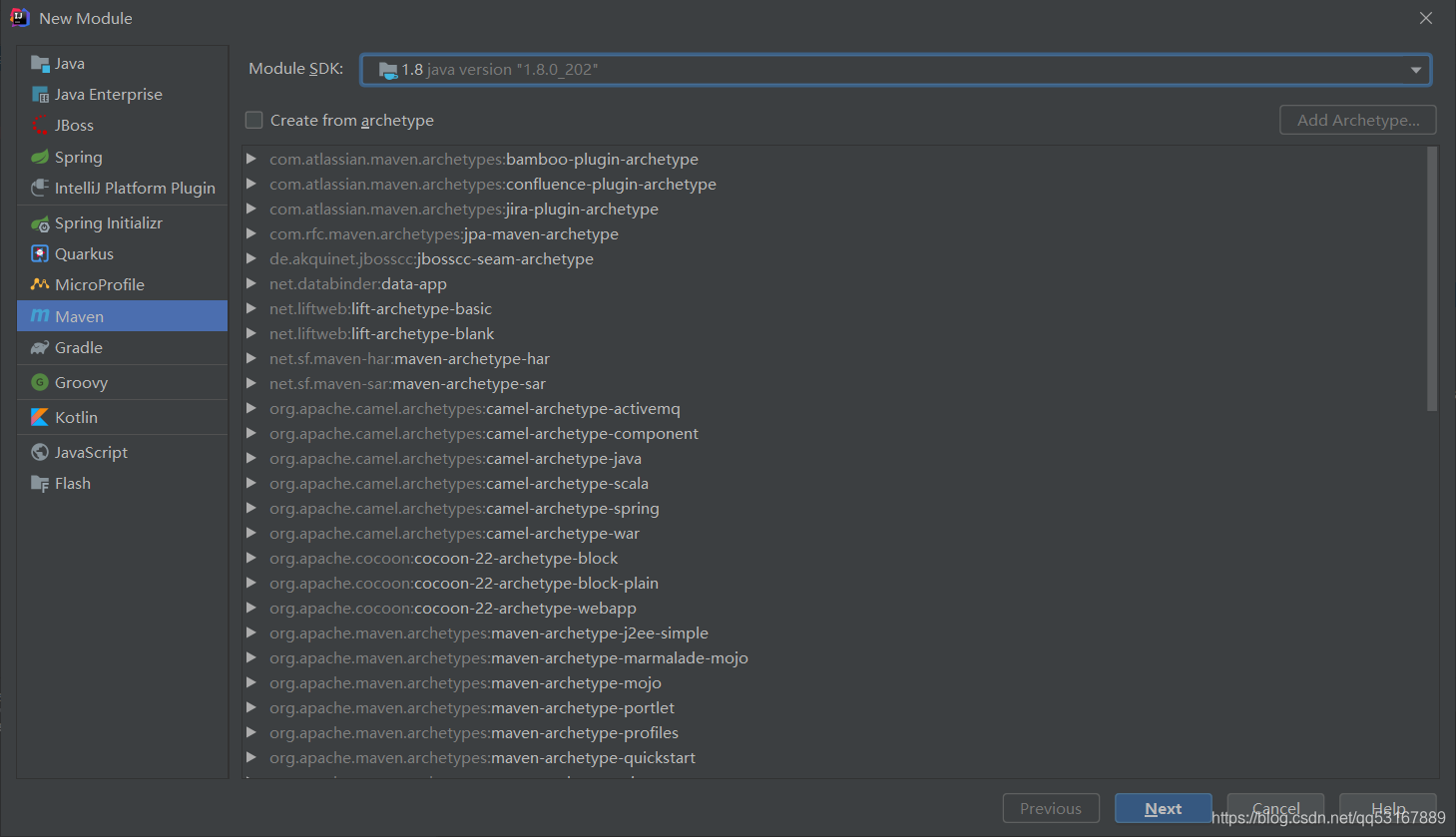This screenshot has width=1456, height=837.
Task: Select camel-archetype-scala row
Action: [x=834, y=484]
